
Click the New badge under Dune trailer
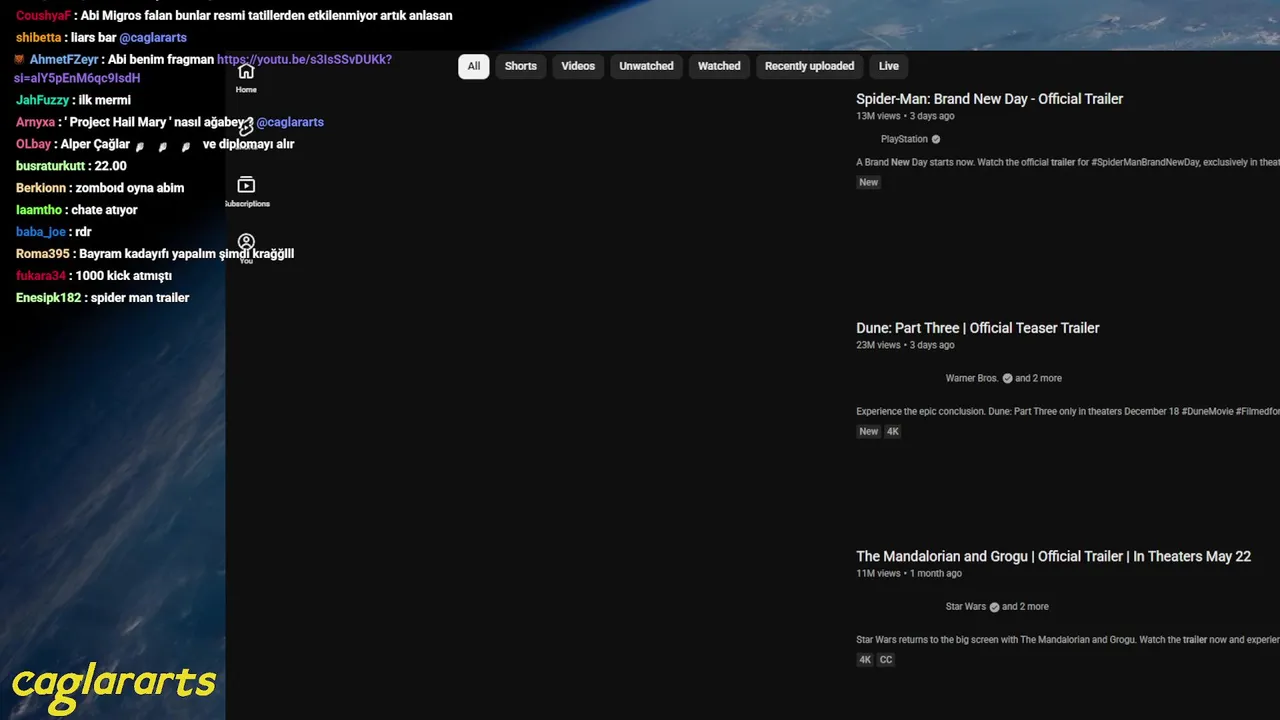point(868,432)
